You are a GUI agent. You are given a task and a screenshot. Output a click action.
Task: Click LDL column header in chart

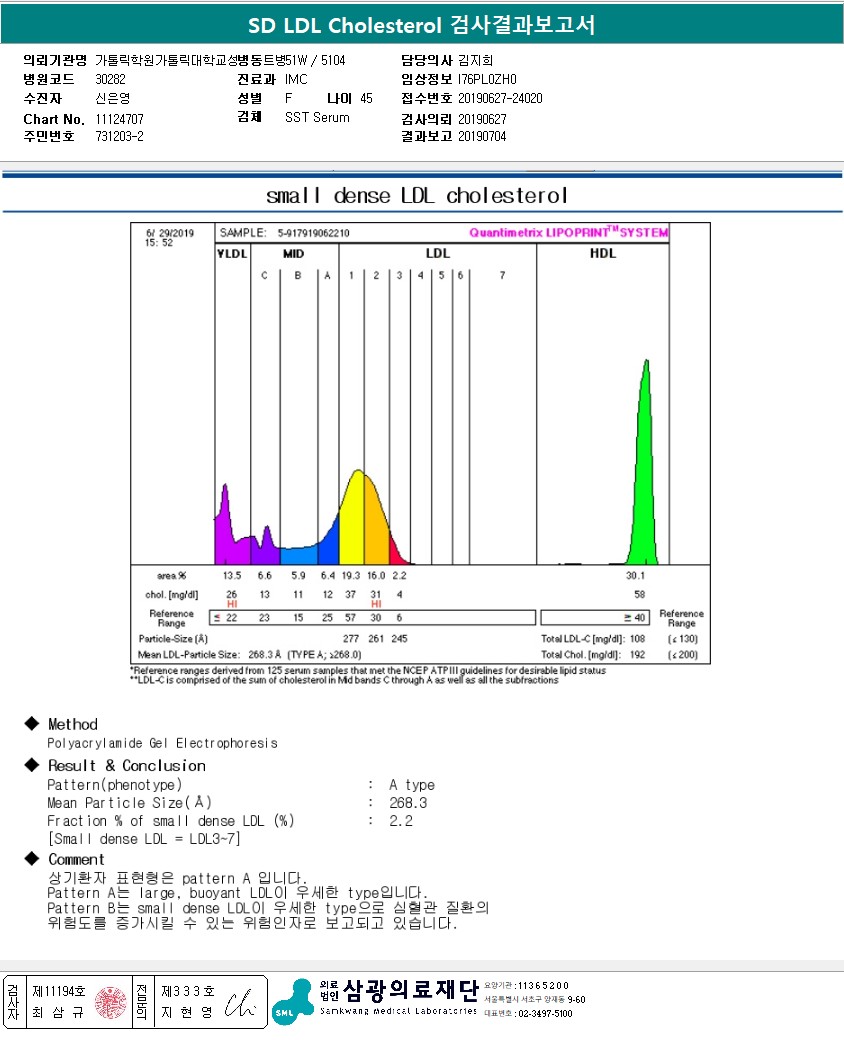click(x=438, y=253)
